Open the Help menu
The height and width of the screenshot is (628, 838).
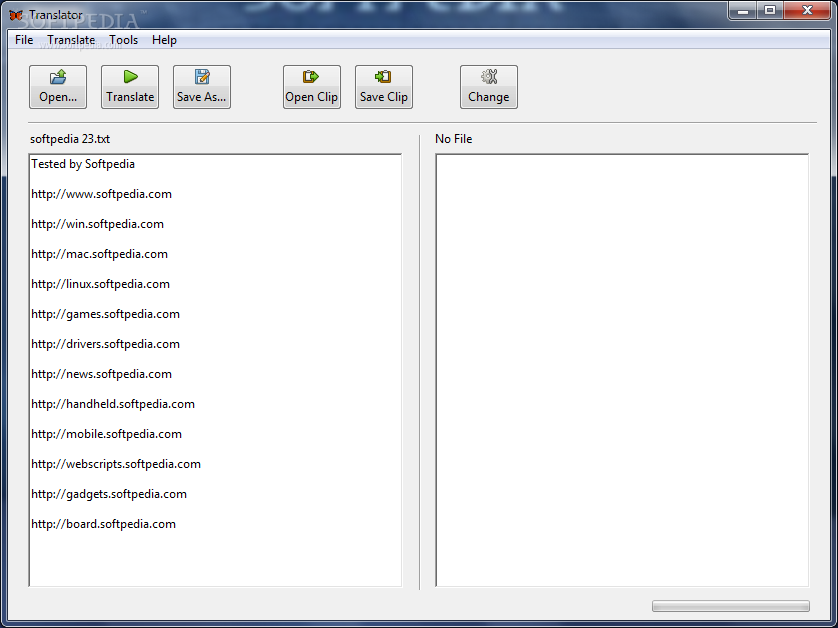164,40
